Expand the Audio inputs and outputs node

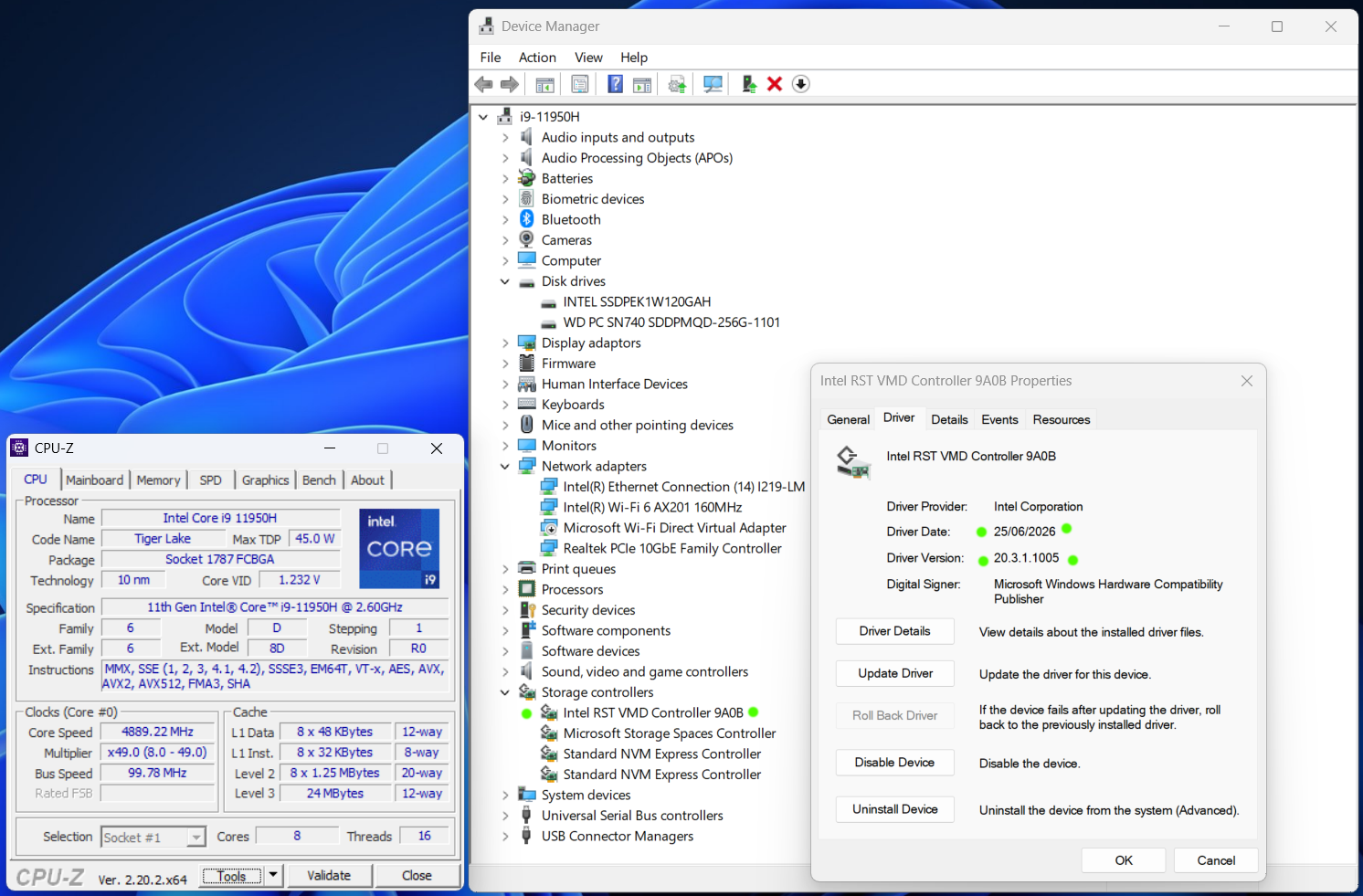coord(505,137)
